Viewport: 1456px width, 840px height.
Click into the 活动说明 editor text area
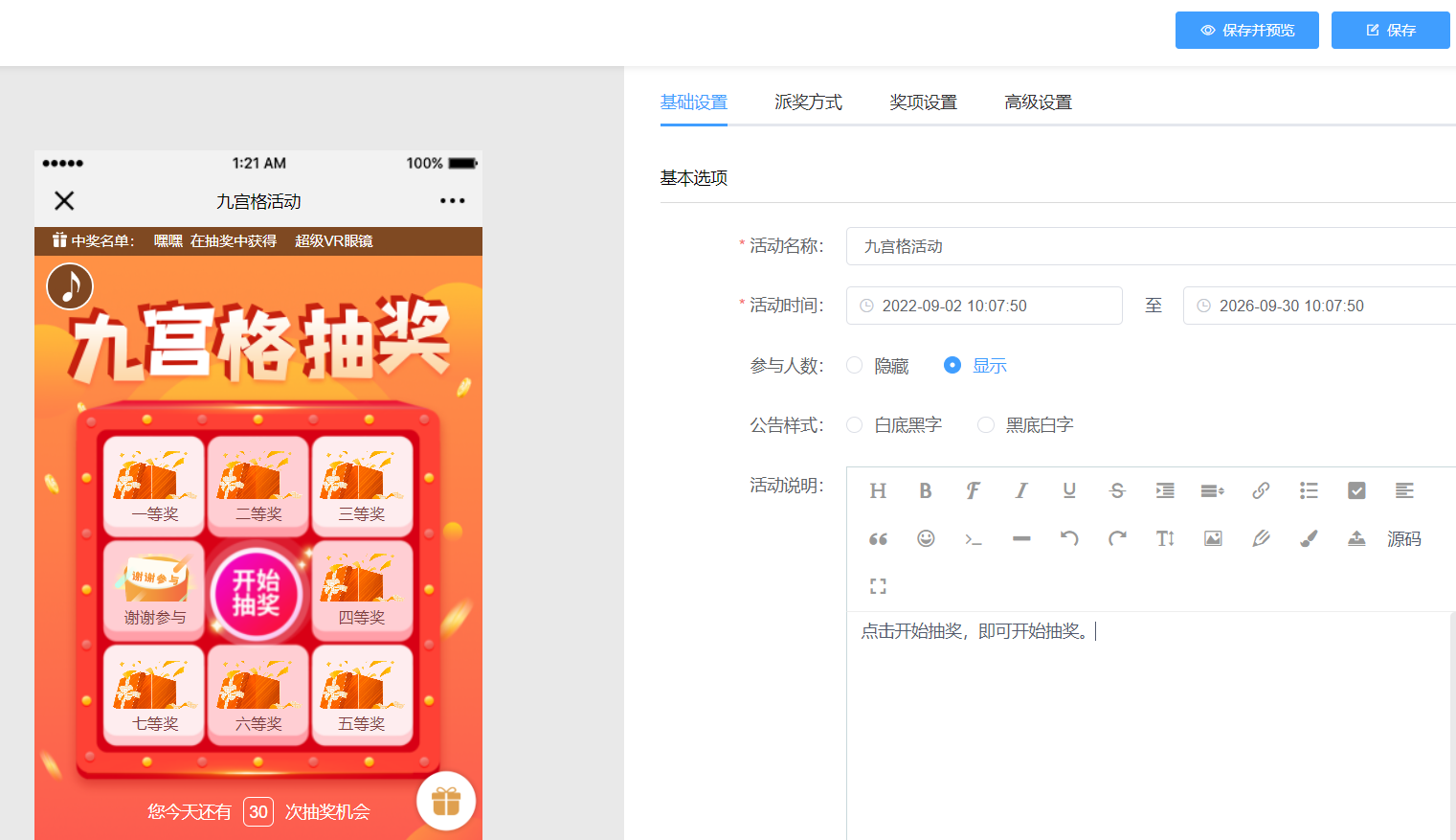click(1149, 725)
